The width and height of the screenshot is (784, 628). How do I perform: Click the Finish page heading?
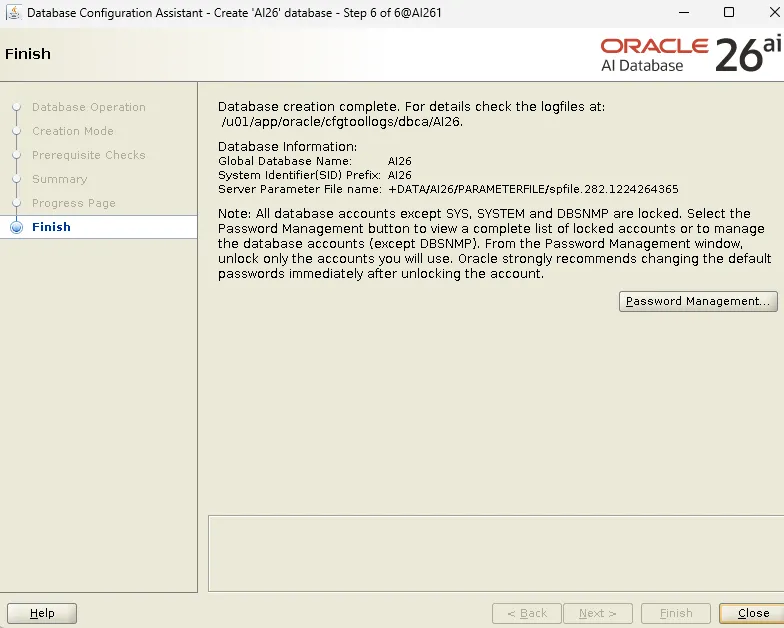tap(28, 54)
